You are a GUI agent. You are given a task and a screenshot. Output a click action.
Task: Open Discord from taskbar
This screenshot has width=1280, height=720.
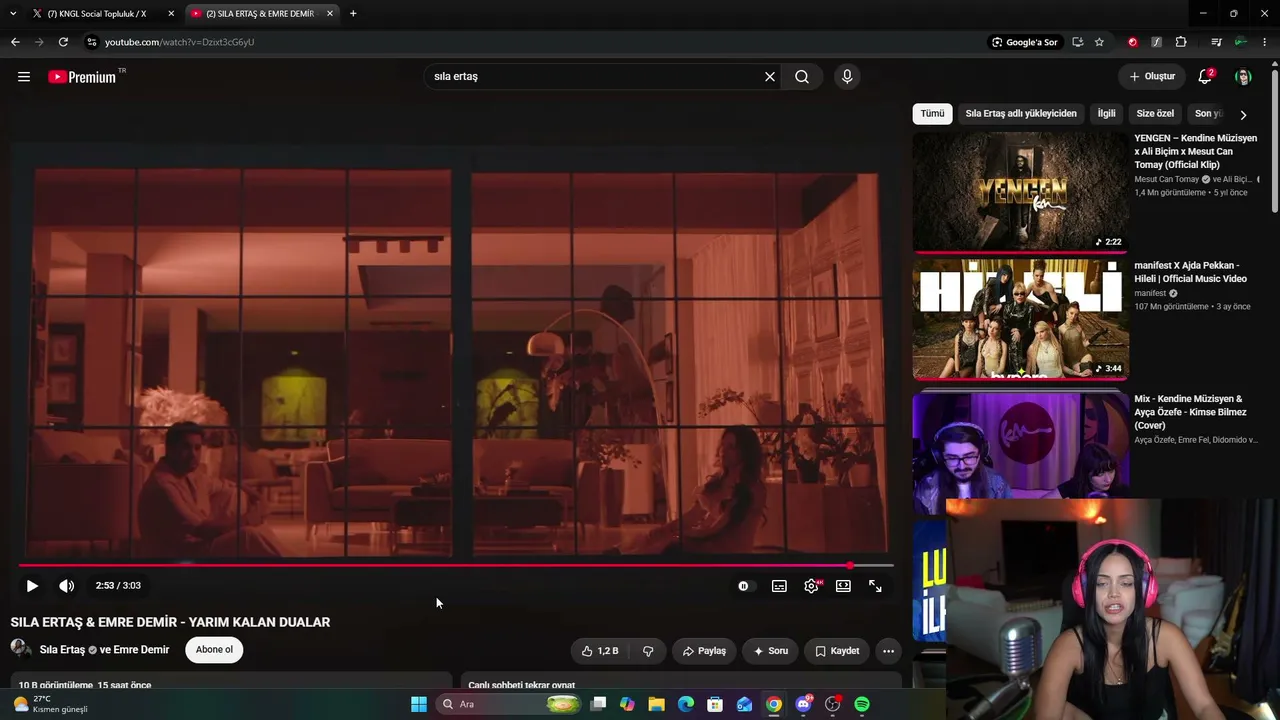(803, 704)
